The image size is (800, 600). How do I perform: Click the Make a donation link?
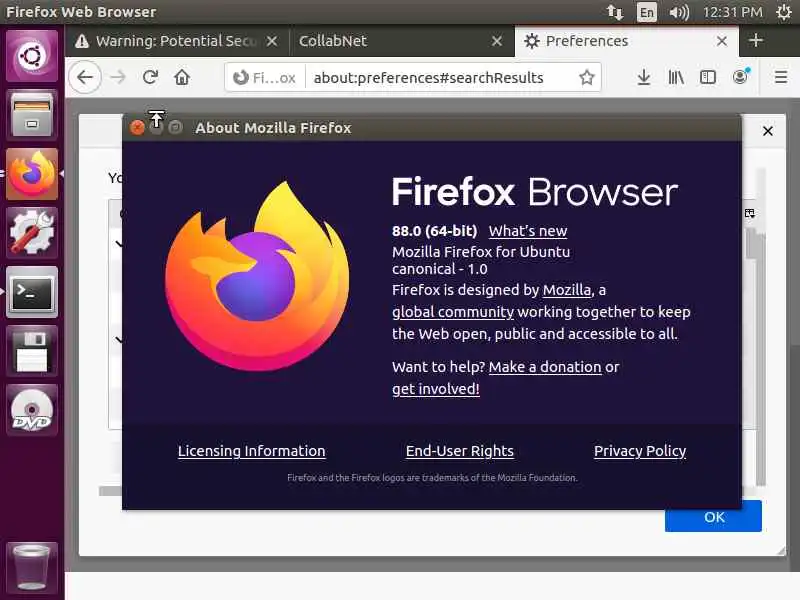(545, 367)
